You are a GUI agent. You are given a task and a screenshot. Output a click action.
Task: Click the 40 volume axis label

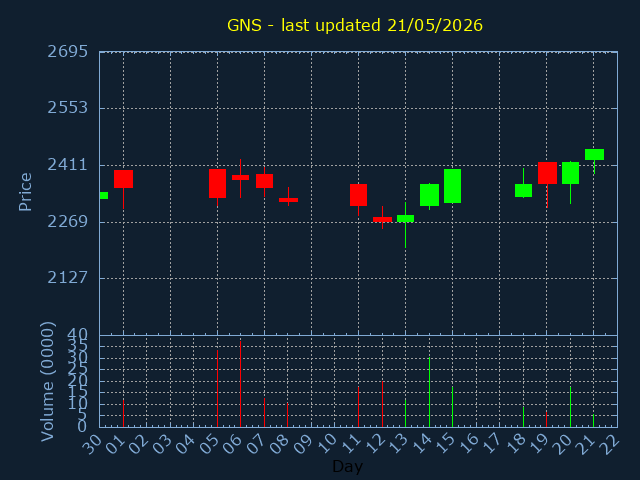(x=78, y=335)
